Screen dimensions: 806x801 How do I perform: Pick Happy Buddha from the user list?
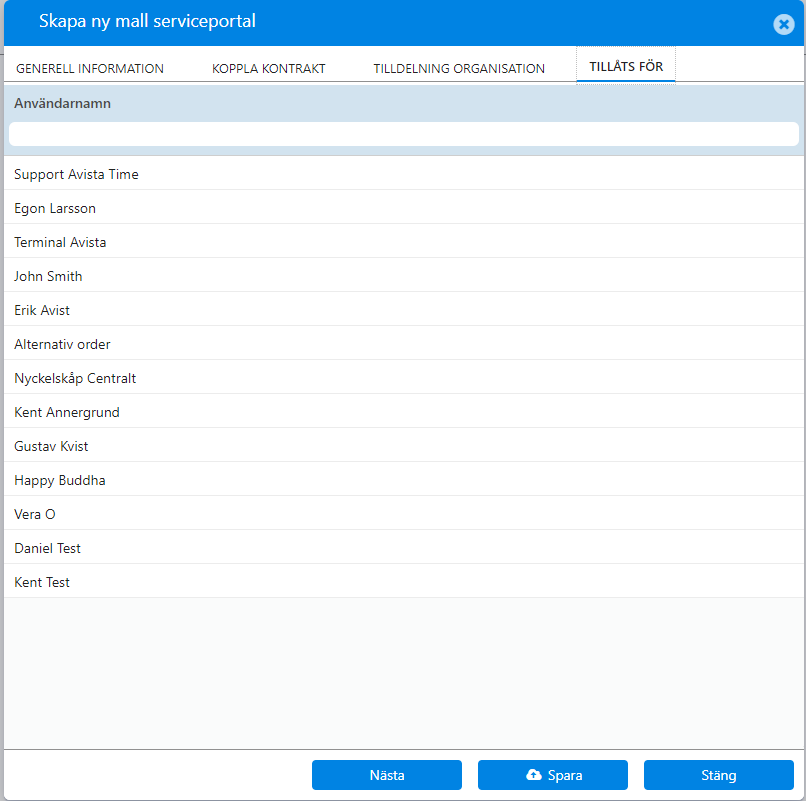pos(404,480)
